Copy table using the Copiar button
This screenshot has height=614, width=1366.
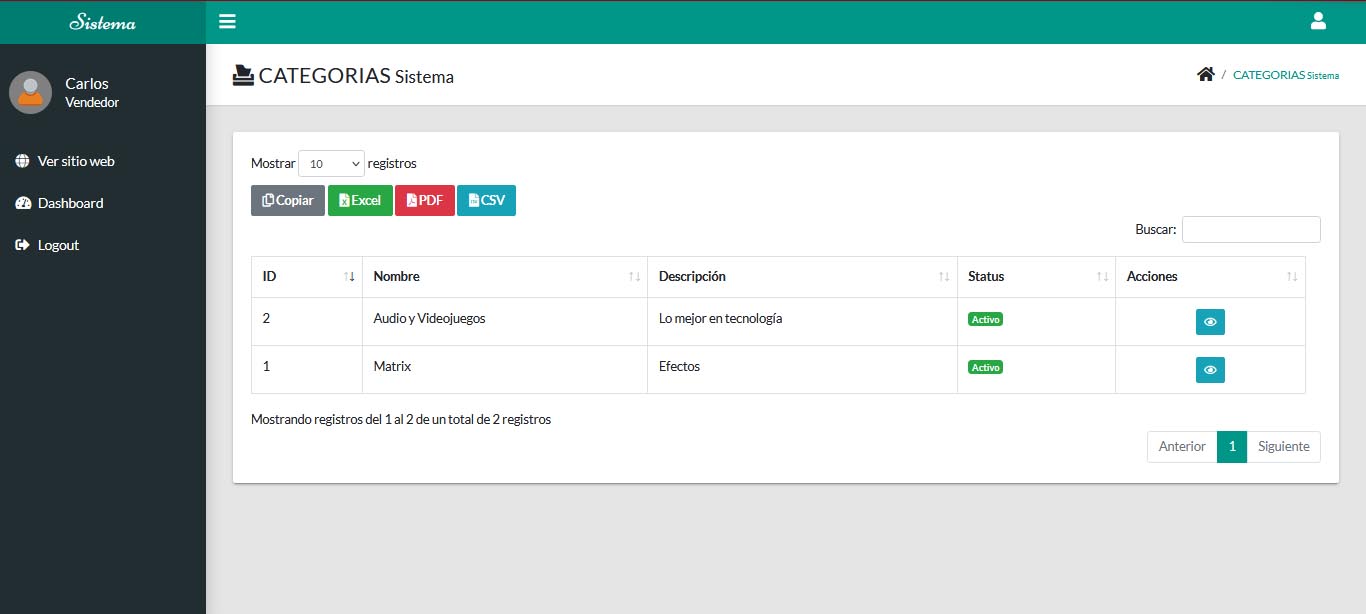coord(288,201)
